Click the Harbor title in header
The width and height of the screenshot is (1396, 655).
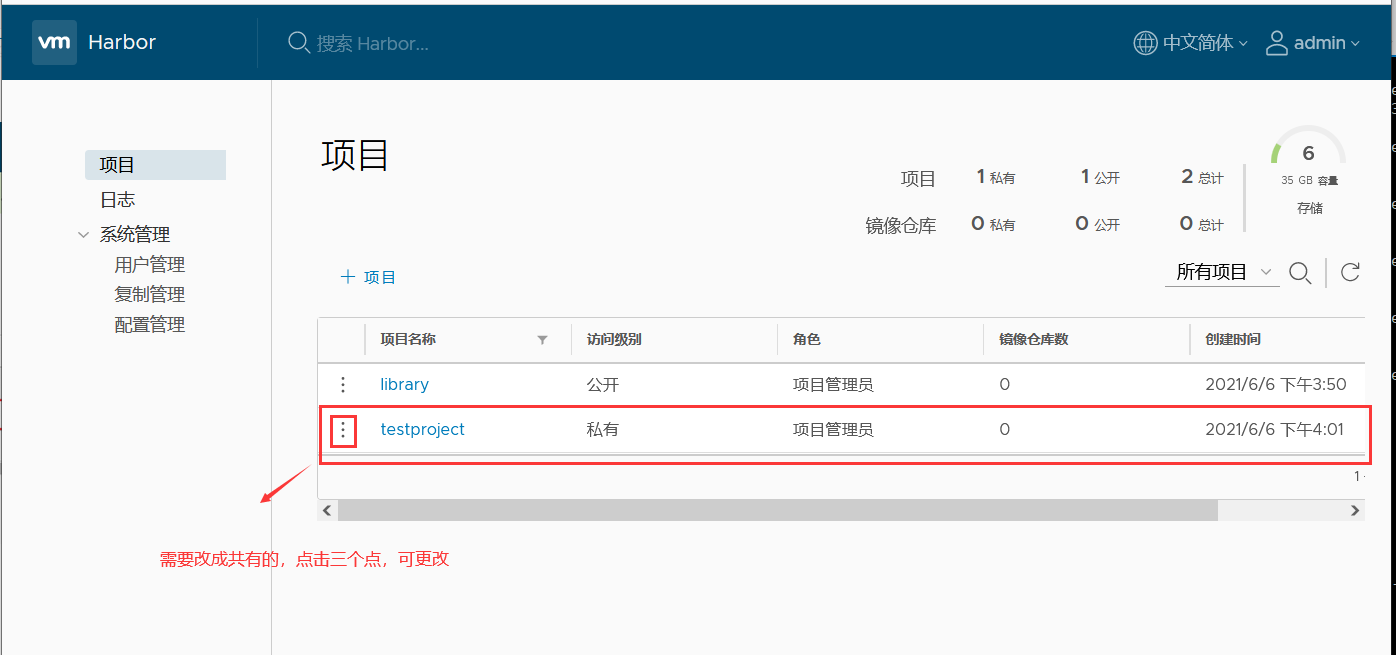[x=122, y=43]
